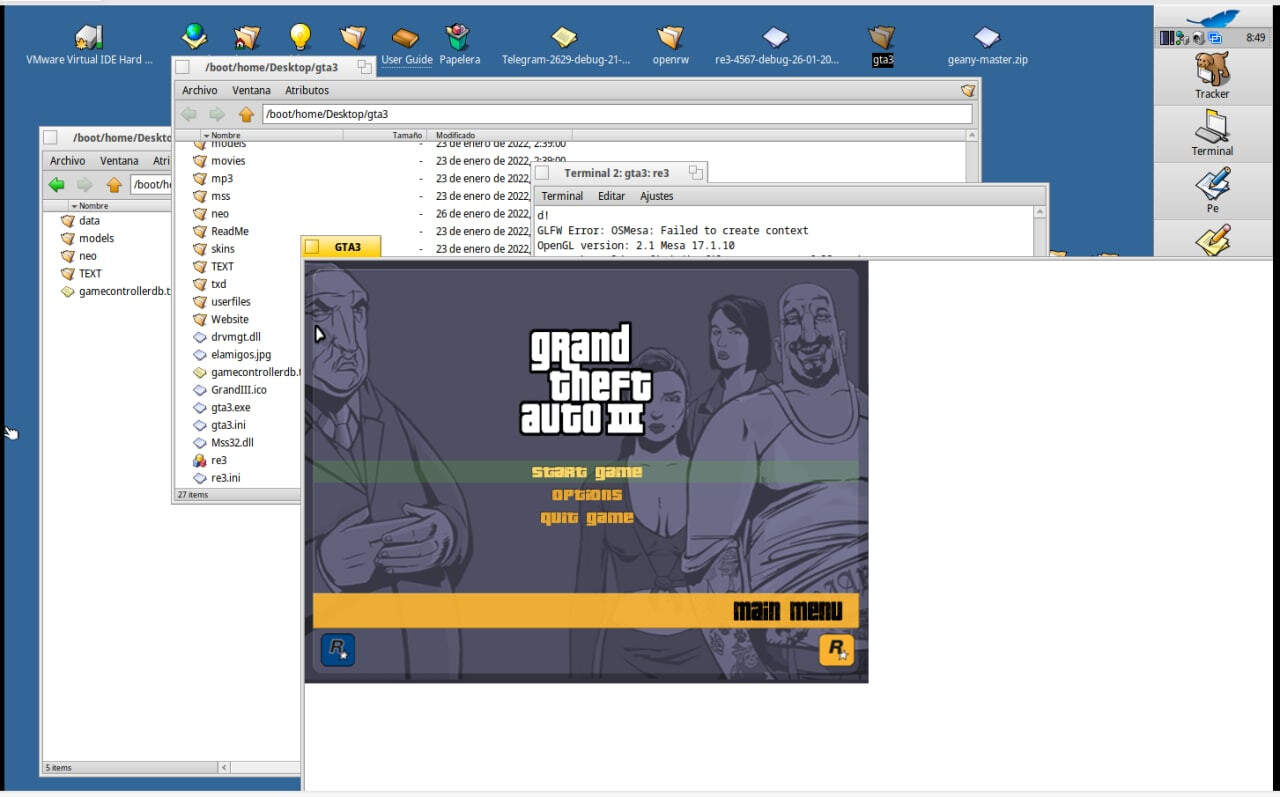This screenshot has width=1280, height=797.
Task: Select the skins folder in gta3 window
Action: 214,249
